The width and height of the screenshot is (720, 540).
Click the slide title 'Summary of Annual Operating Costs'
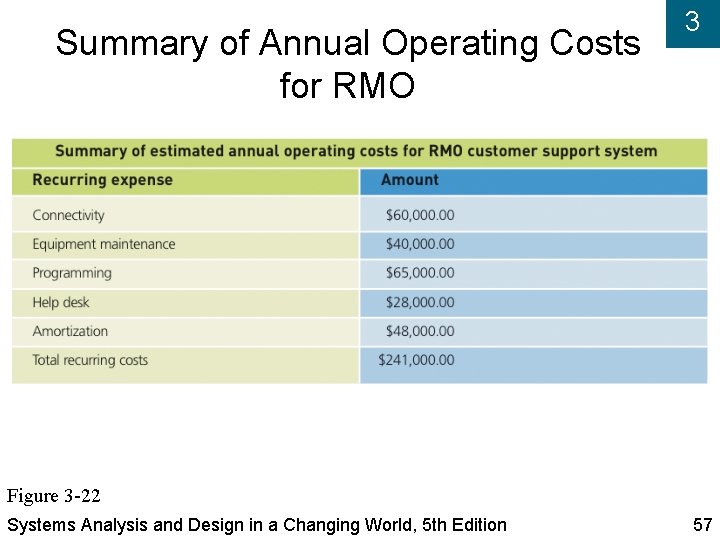pyautogui.click(x=348, y=43)
